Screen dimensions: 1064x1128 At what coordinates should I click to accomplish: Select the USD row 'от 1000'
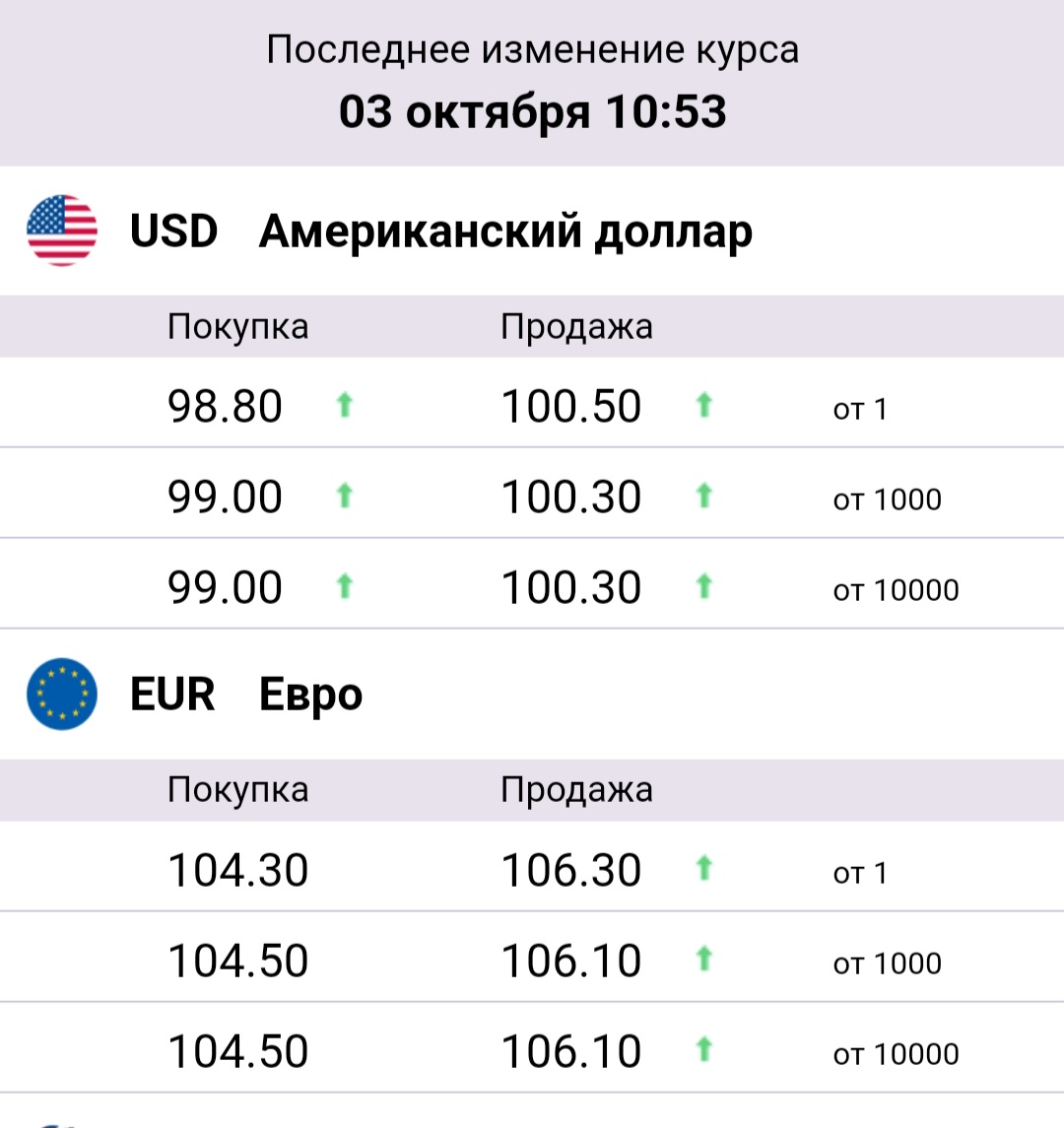532,494
